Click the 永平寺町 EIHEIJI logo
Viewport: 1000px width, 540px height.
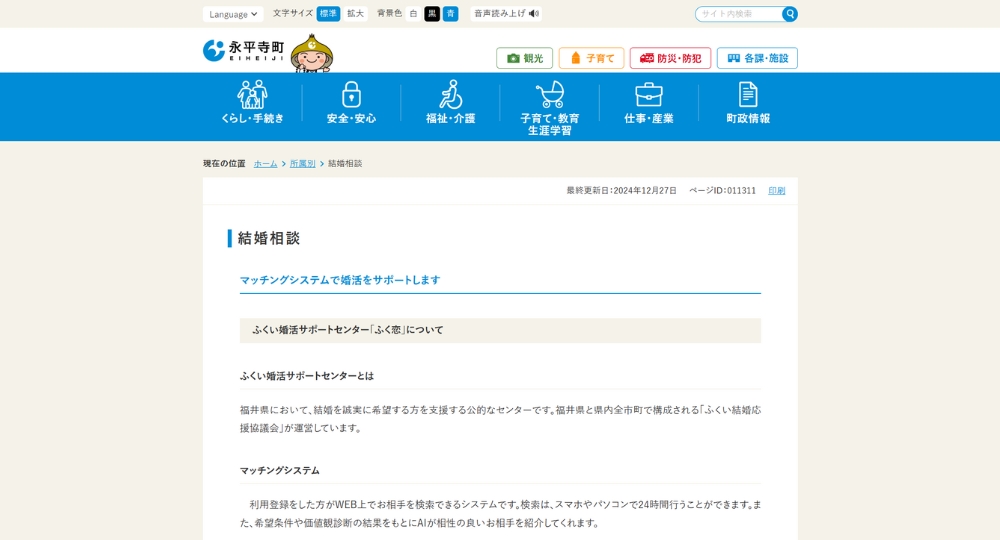coord(244,50)
